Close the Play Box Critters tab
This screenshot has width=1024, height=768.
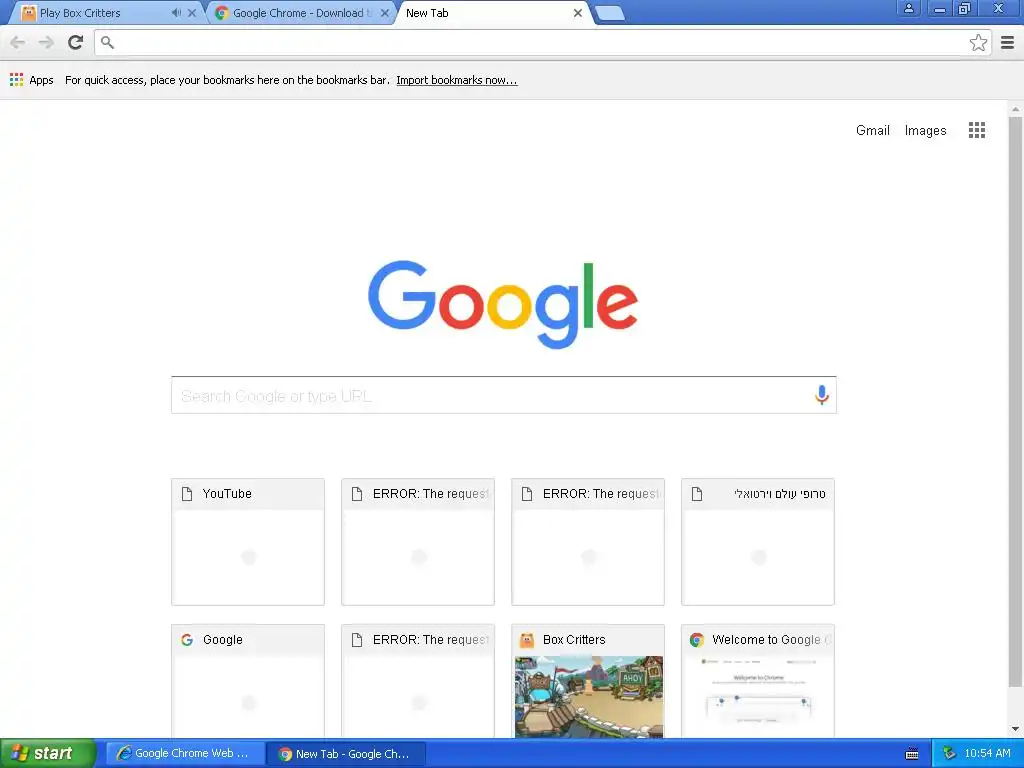point(192,13)
